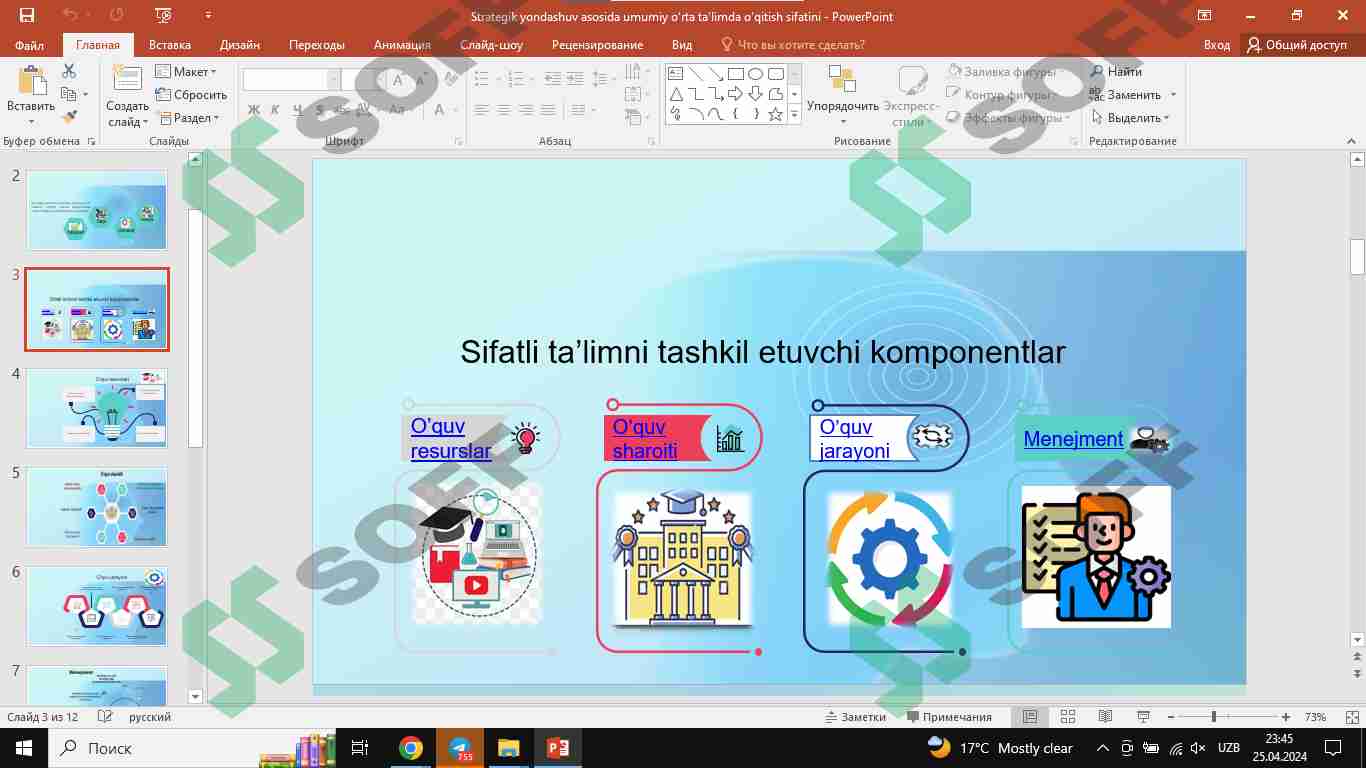Toggle Примечания comments pane
Screen dimensions: 1366x768
pyautogui.click(x=949, y=717)
